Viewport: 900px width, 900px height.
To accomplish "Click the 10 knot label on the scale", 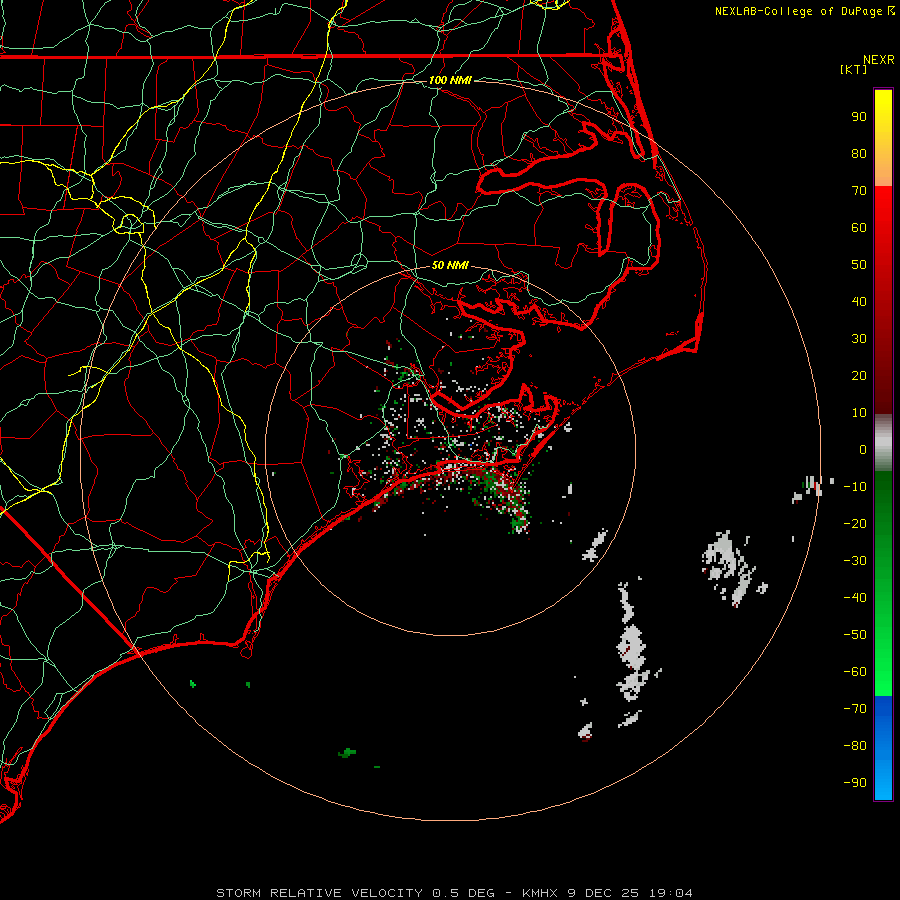I will [x=859, y=413].
